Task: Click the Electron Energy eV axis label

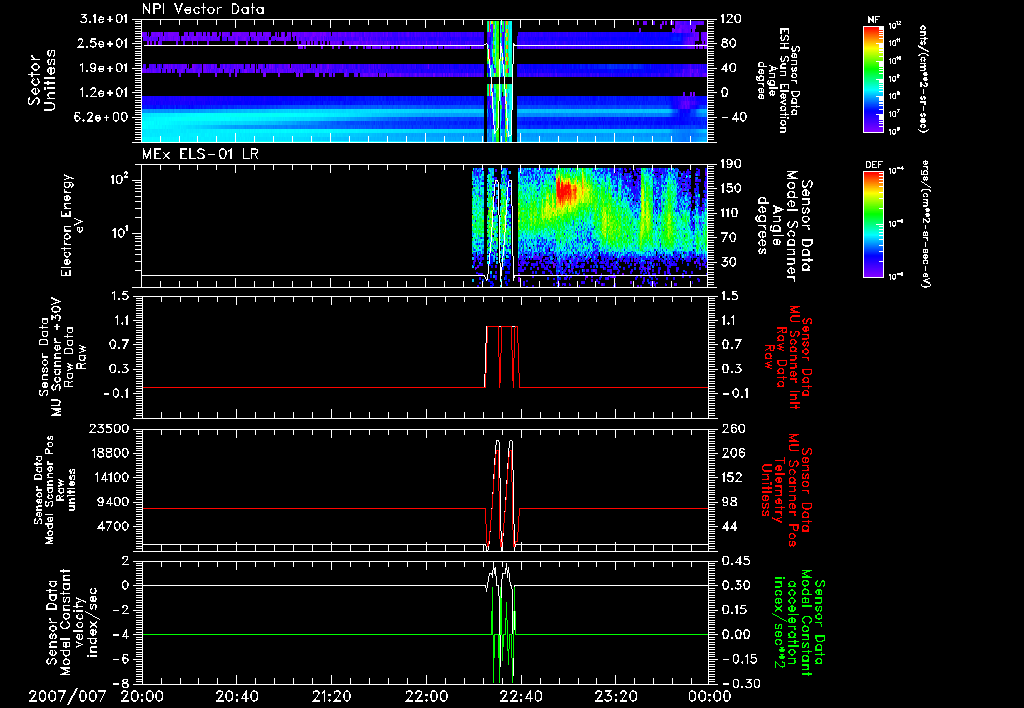Action: point(69,225)
